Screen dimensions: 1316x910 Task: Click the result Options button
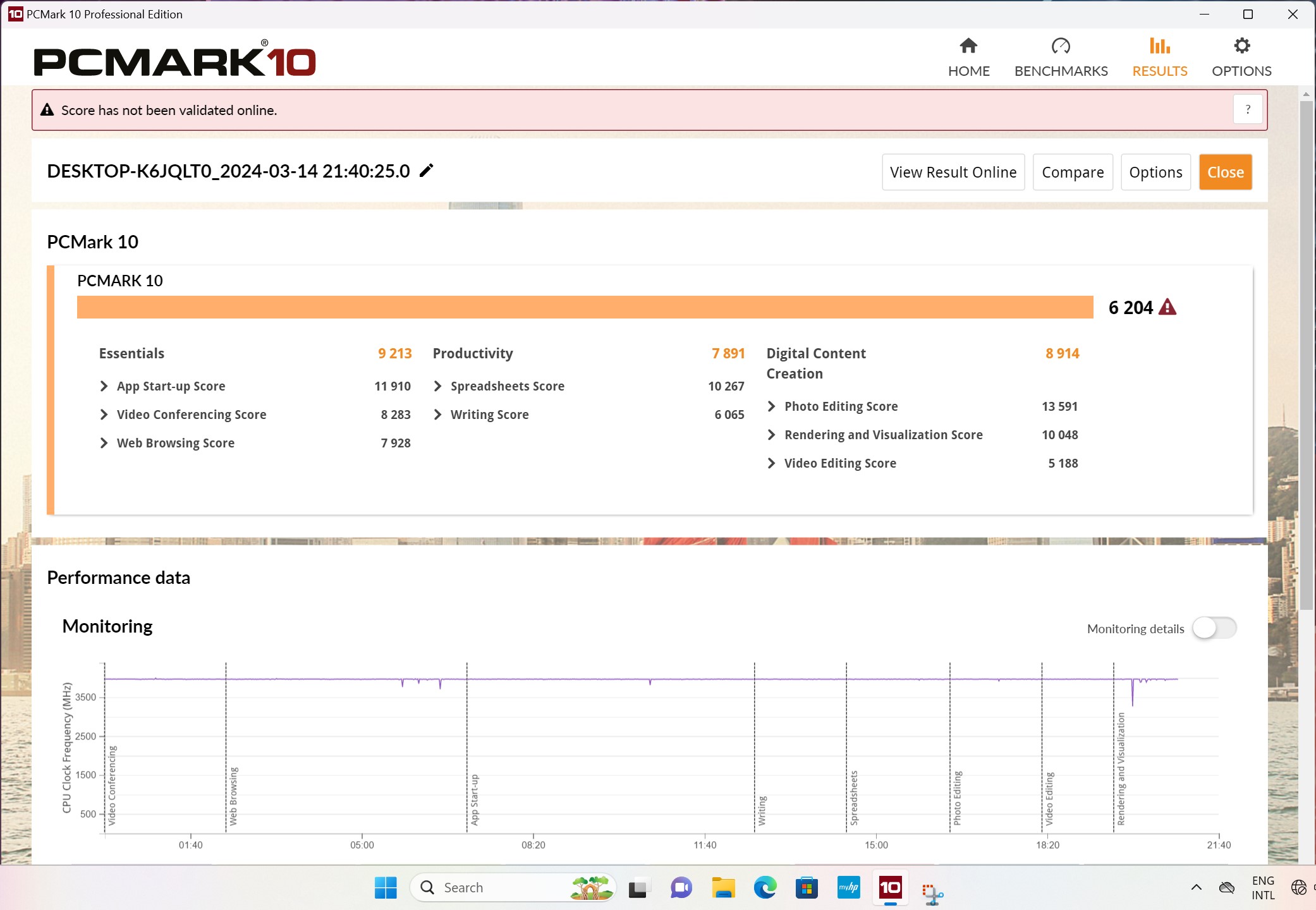(x=1155, y=172)
